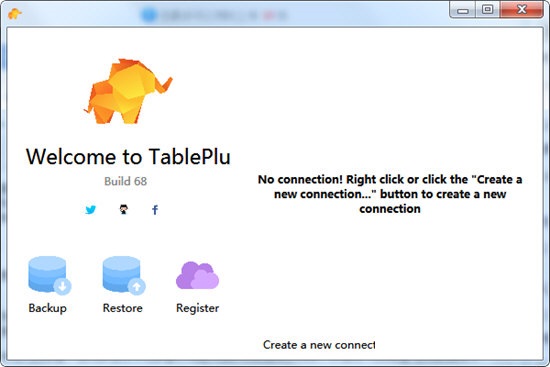
Task: Click the Build 68 version text
Action: pos(126,181)
